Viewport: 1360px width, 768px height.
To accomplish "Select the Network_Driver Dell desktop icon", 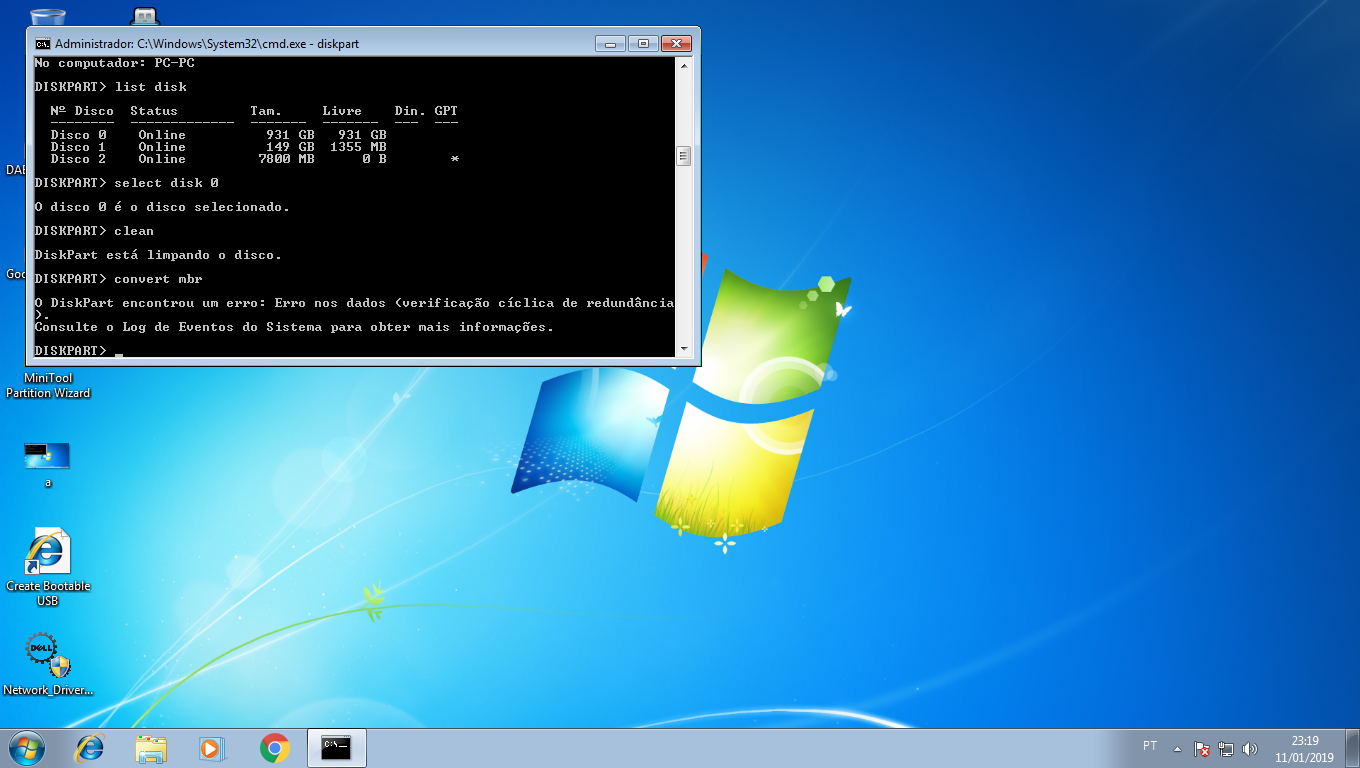I will pyautogui.click(x=48, y=664).
